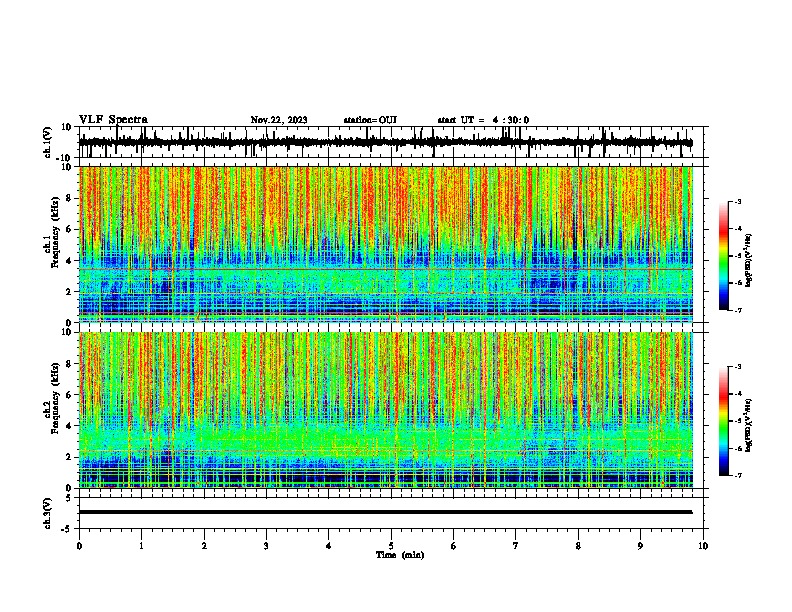Click the "start UT = 4:30:0" header text

[x=483, y=120]
